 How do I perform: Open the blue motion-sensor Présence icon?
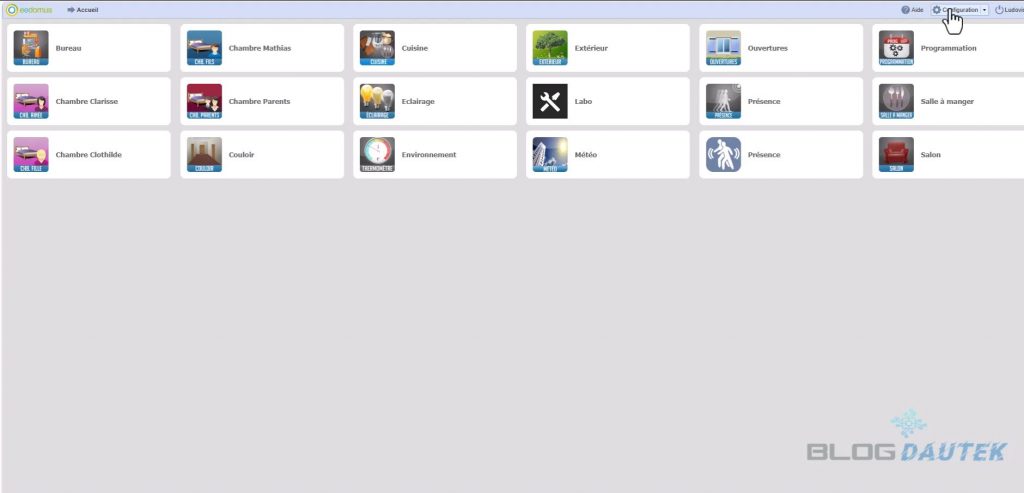[x=723, y=155]
